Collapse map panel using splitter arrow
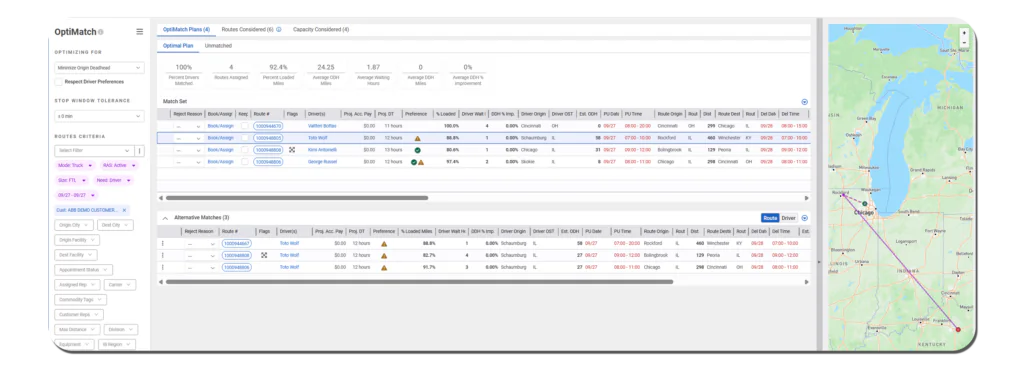The width and height of the screenshot is (1024, 368). (x=818, y=262)
